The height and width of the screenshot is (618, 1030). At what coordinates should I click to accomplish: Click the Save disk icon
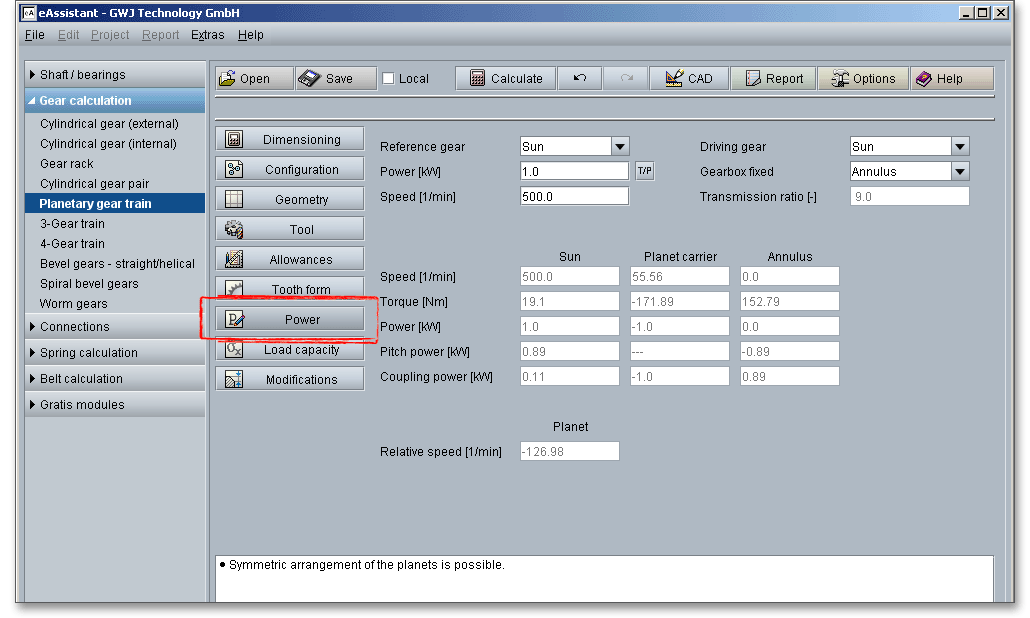[x=310, y=79]
